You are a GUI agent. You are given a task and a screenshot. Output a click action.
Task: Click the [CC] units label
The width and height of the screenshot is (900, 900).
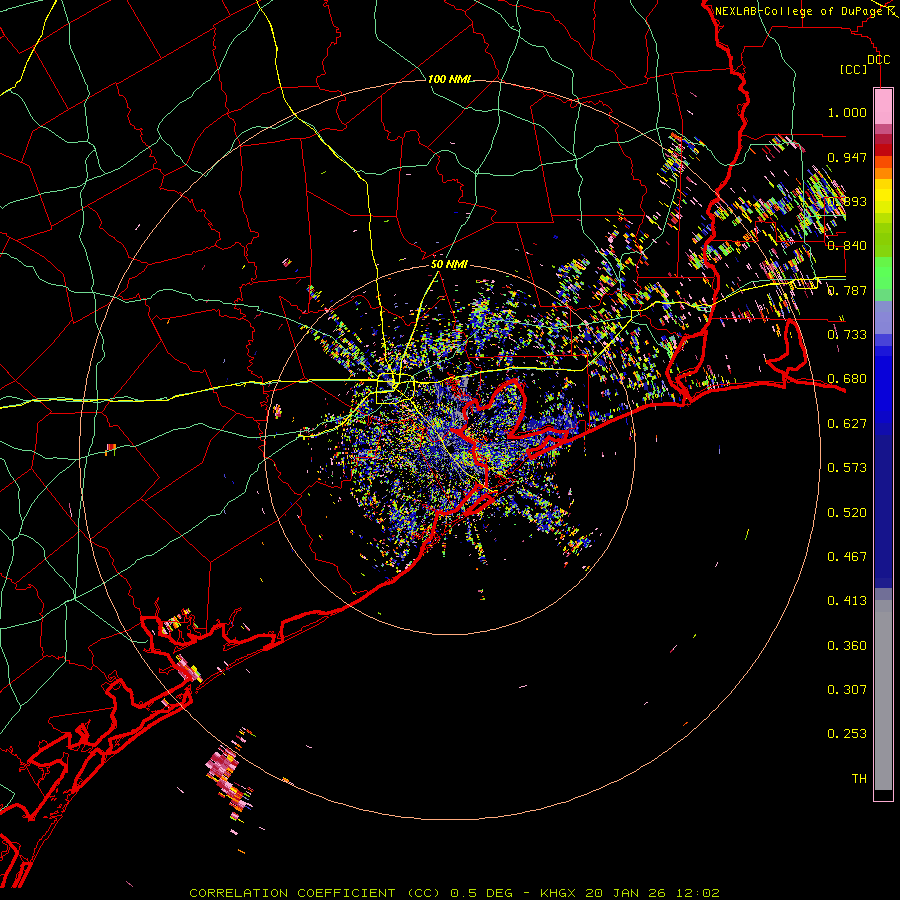click(x=853, y=69)
